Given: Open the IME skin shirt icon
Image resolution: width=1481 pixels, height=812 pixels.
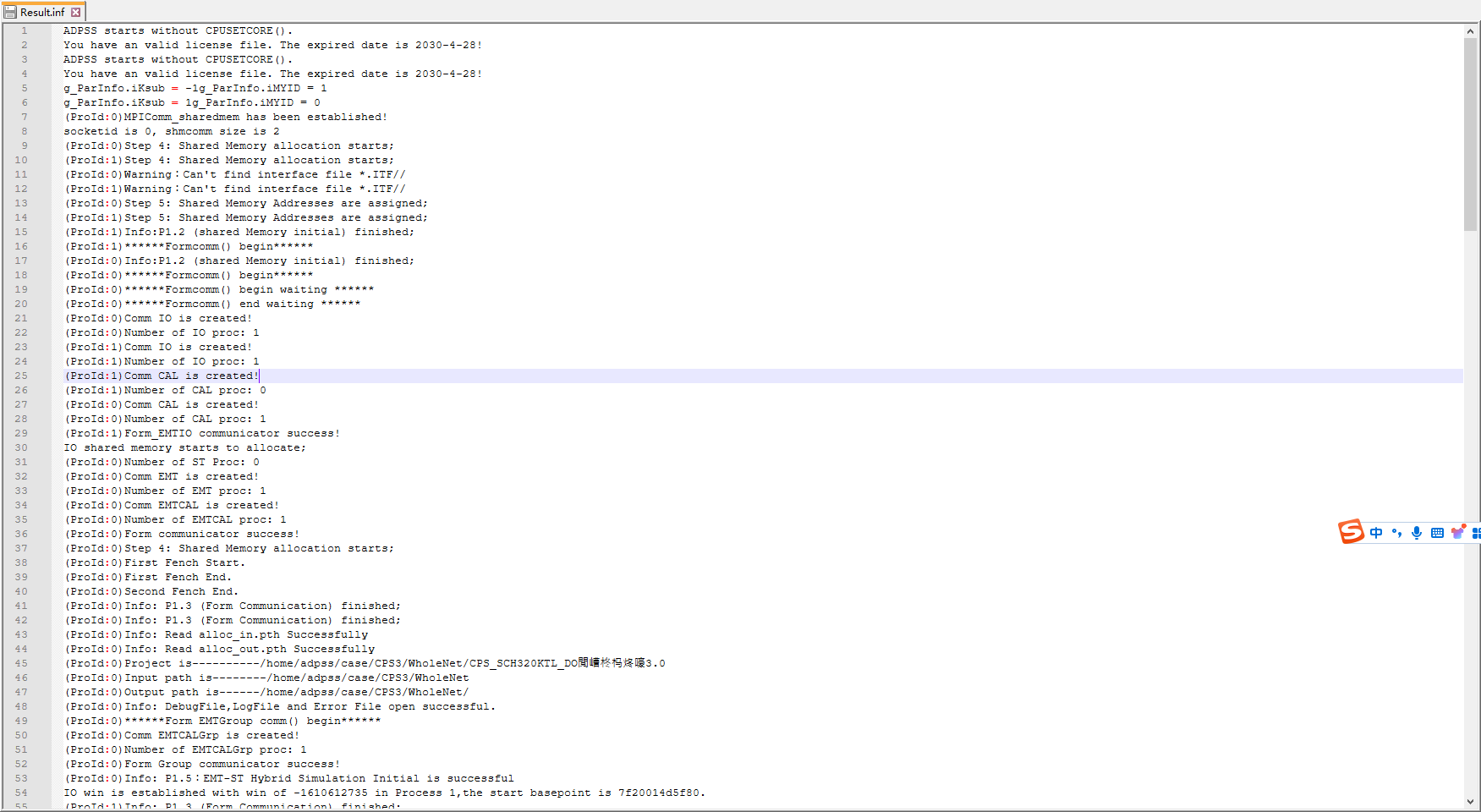Looking at the screenshot, I should pos(1458,532).
